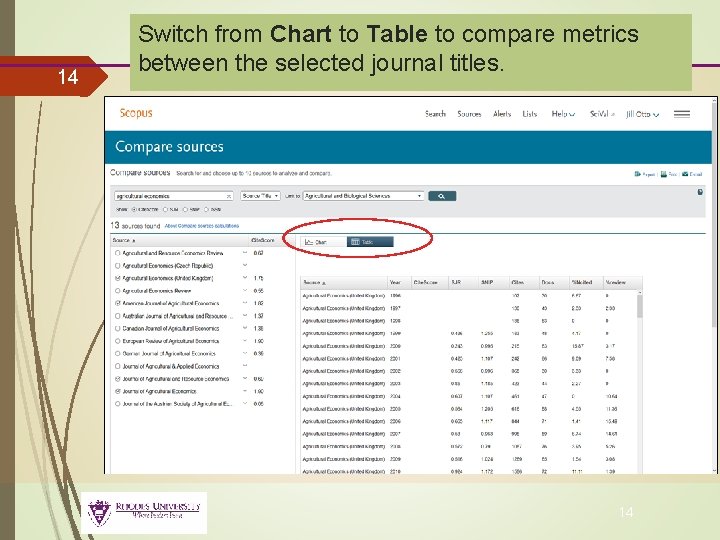
Task: Open the hamburger menu icon
Action: 681,114
